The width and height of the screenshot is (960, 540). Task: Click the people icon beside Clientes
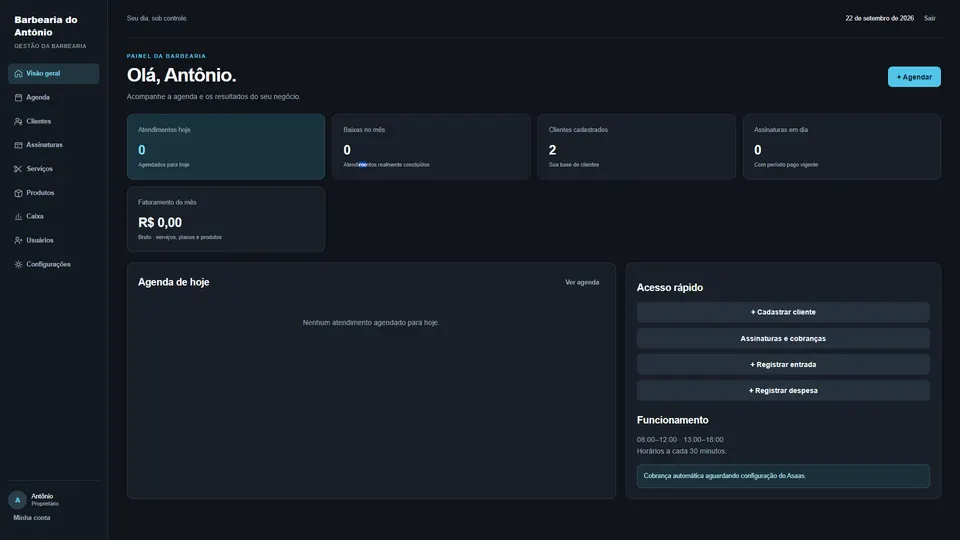[x=18, y=121]
